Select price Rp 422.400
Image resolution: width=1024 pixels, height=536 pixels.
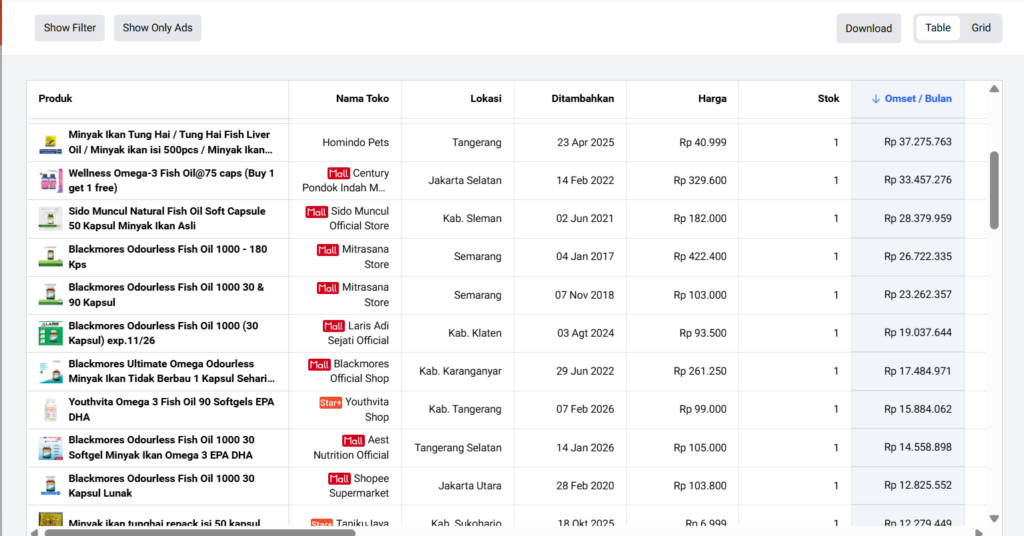tap(700, 257)
